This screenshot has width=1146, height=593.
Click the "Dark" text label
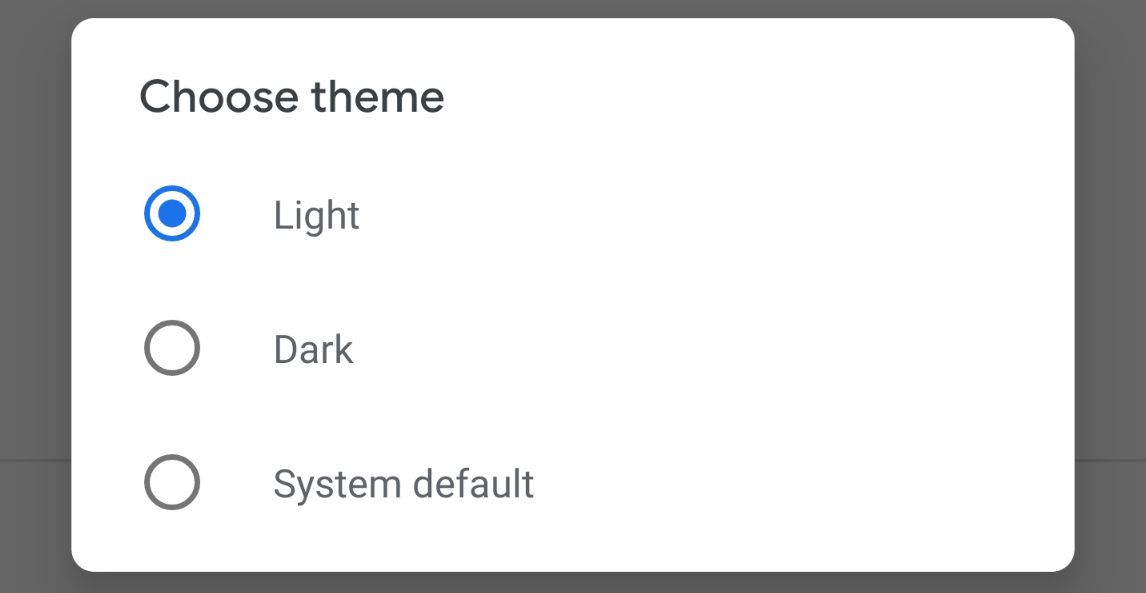(x=313, y=350)
